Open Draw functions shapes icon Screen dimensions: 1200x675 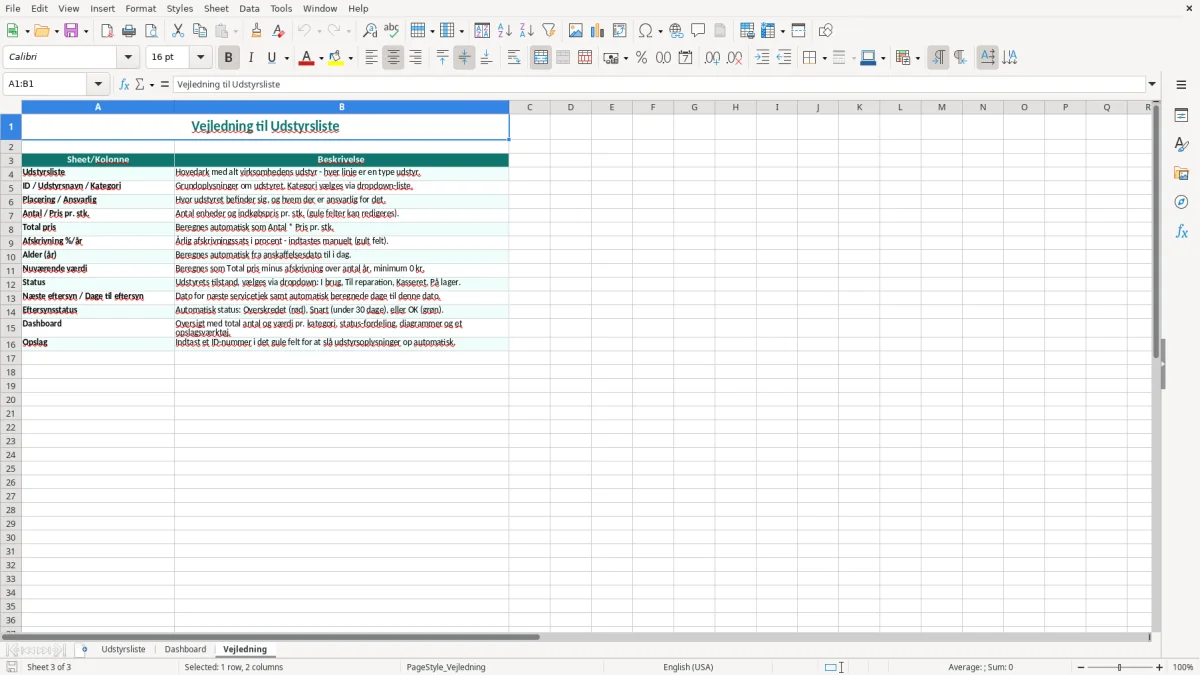coord(825,31)
